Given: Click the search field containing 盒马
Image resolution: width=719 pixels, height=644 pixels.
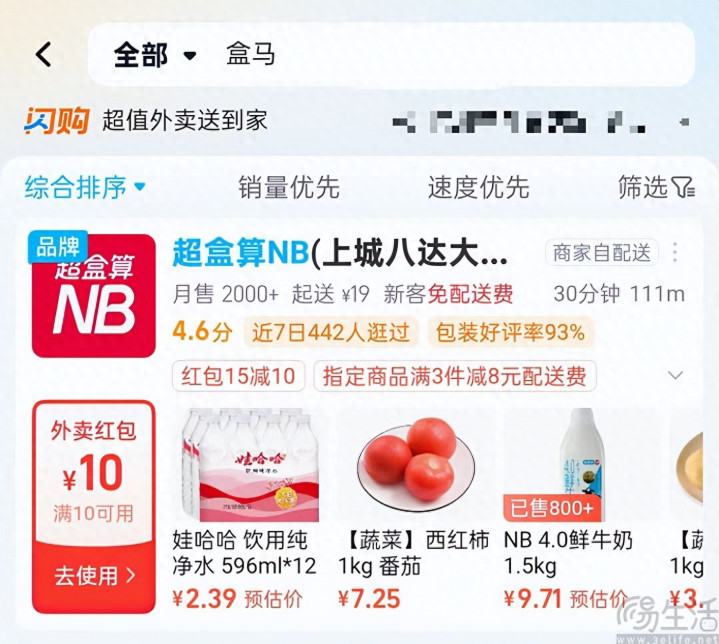Looking at the screenshot, I should tap(391, 55).
